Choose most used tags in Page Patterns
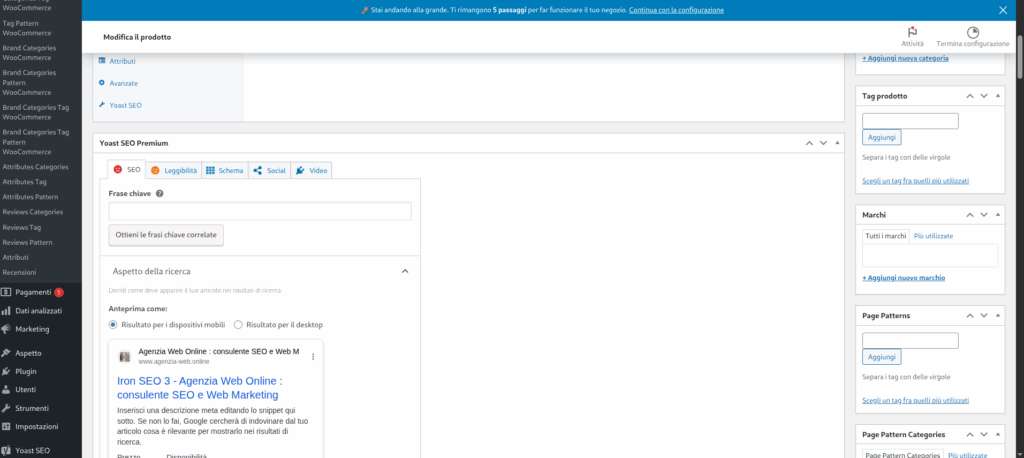 (915, 400)
